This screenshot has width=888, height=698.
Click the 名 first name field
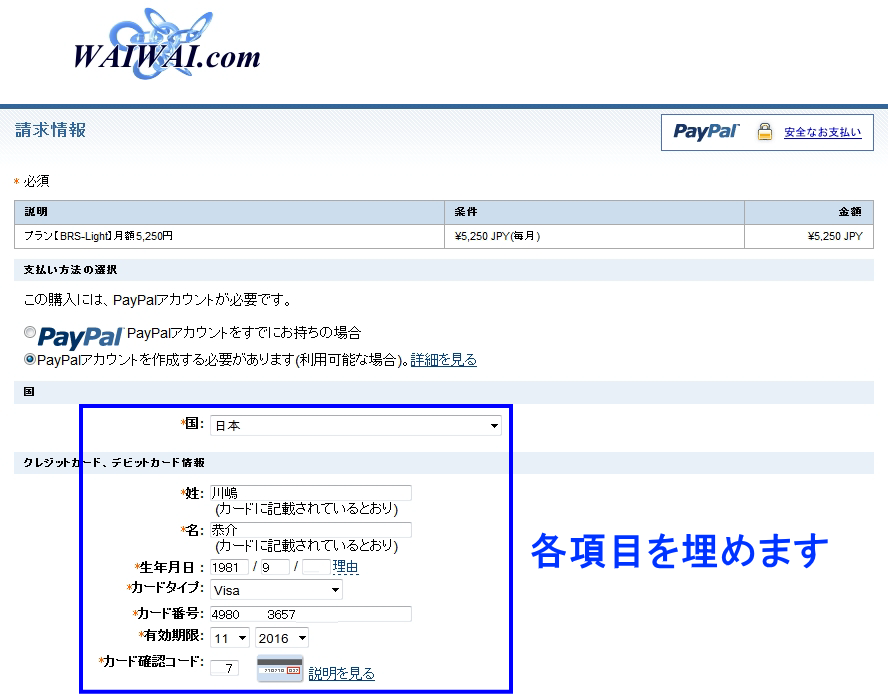310,530
